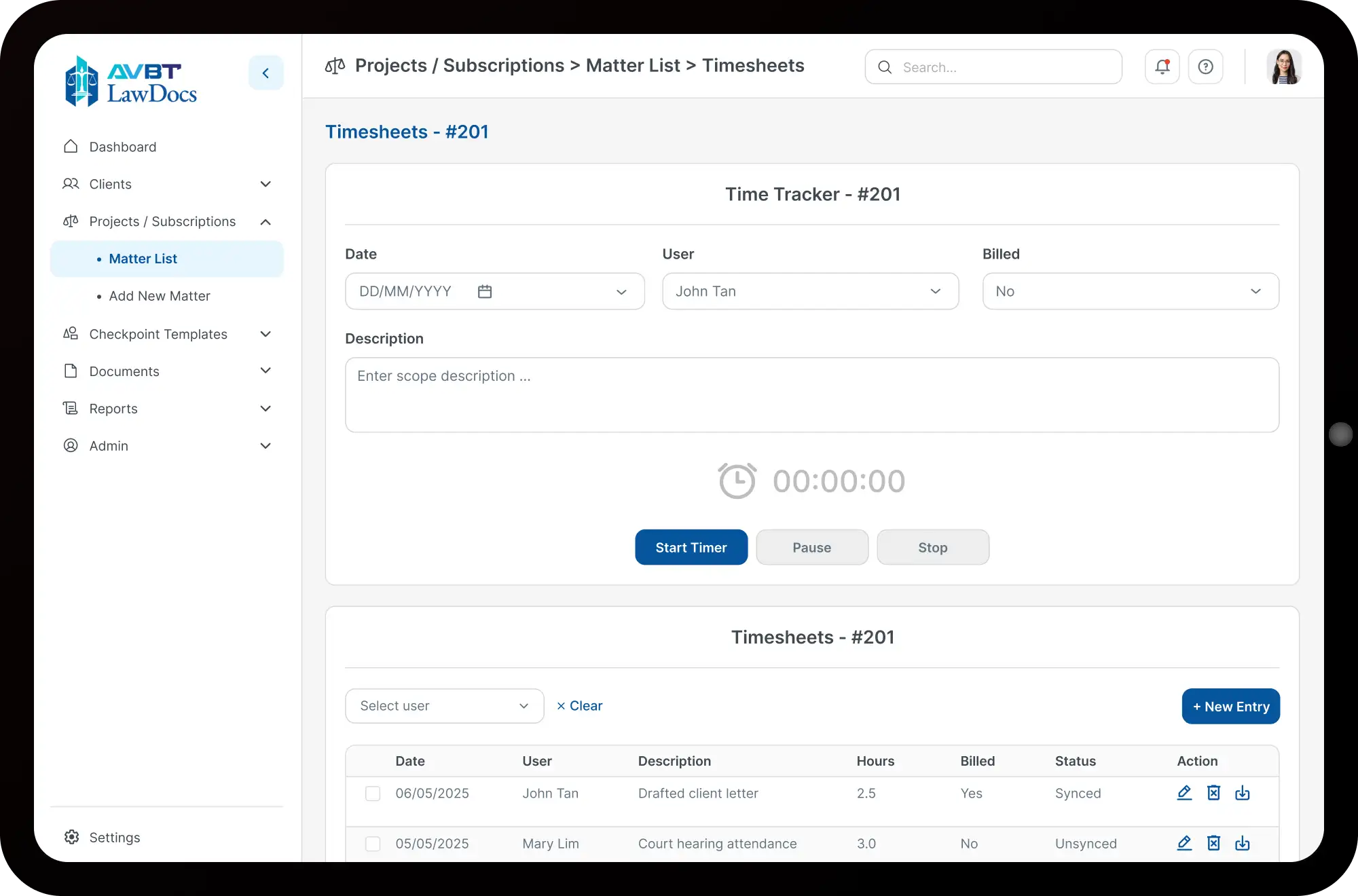Click the Status column header

[x=1075, y=761]
